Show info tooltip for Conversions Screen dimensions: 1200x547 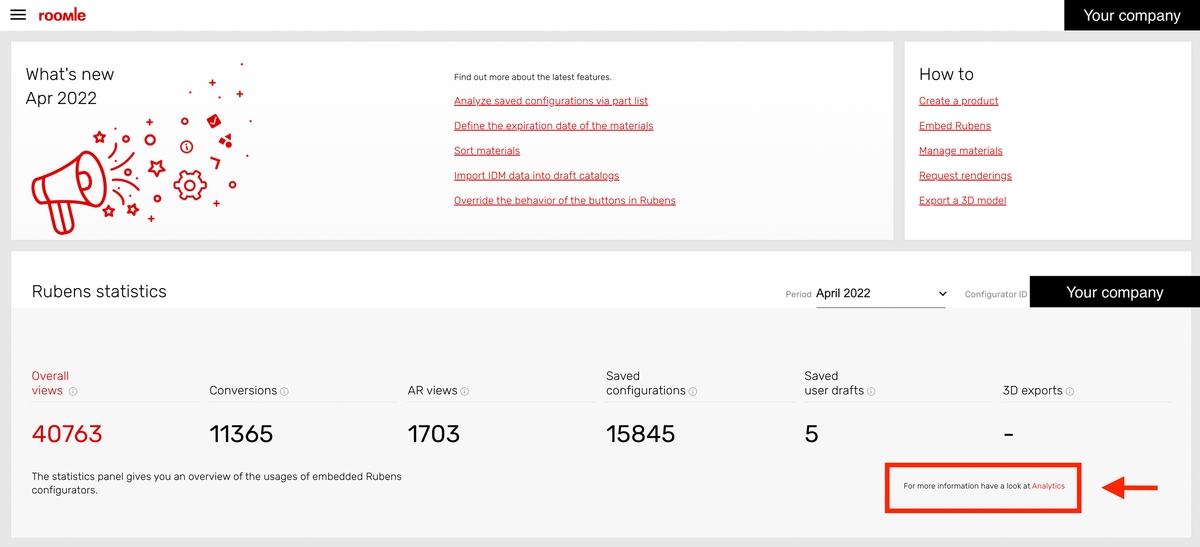click(x=285, y=392)
